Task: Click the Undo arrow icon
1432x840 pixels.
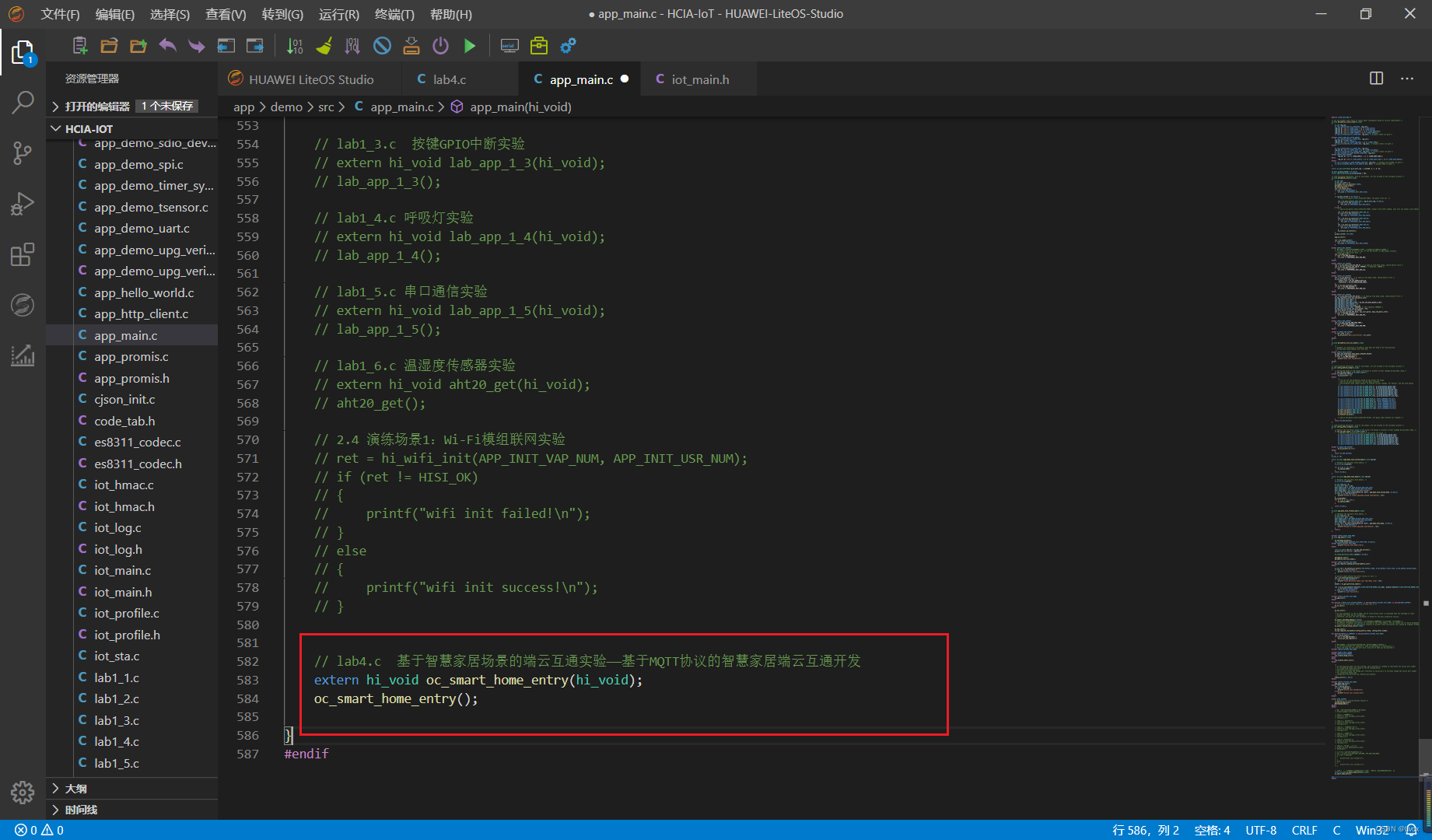Action: point(167,46)
